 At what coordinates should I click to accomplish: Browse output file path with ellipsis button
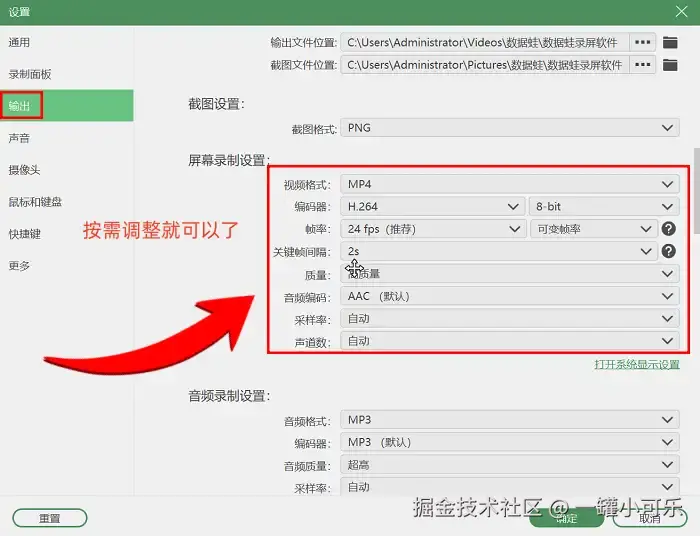642,42
